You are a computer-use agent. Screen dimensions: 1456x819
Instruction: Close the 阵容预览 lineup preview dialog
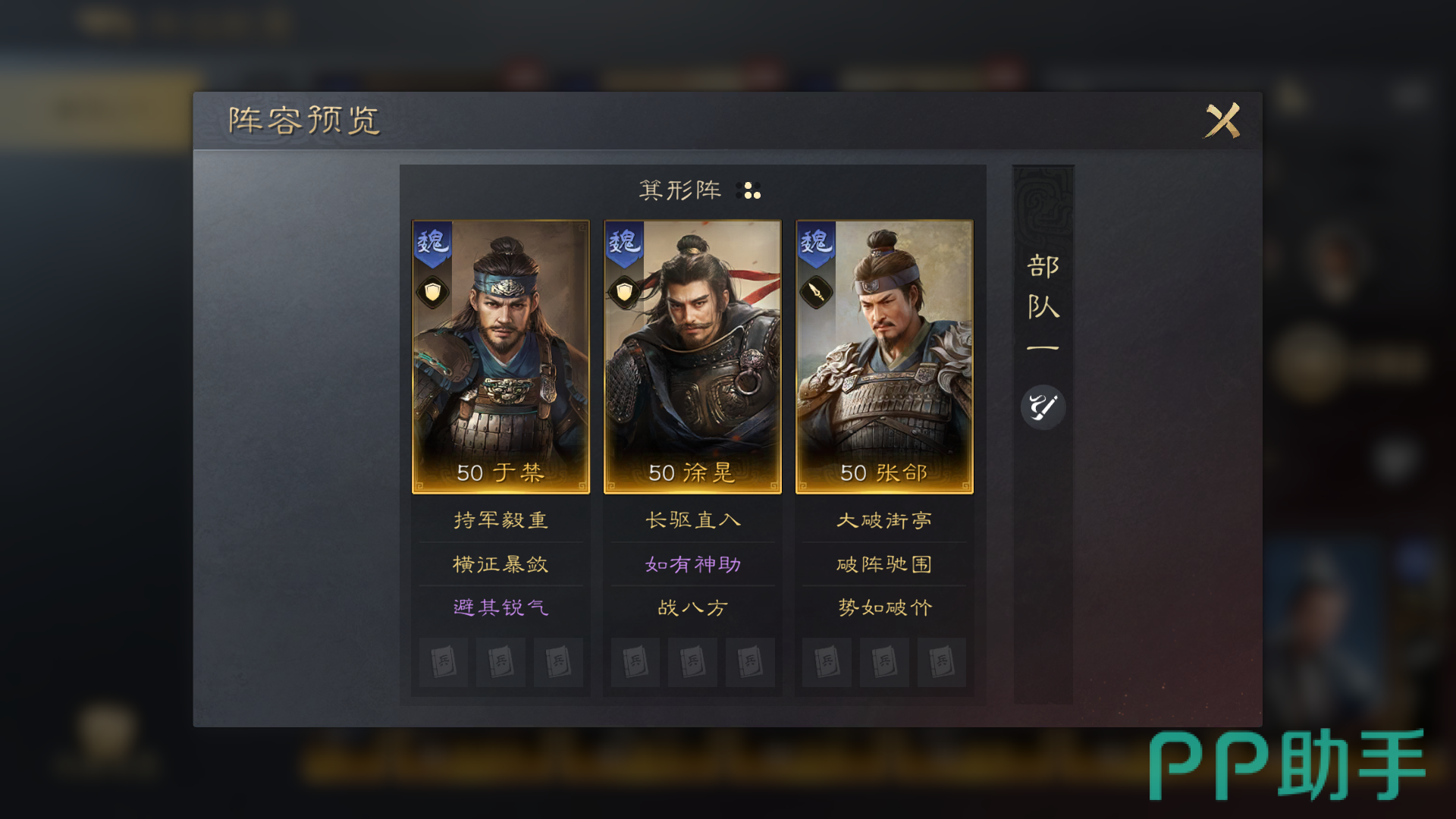point(1222,121)
